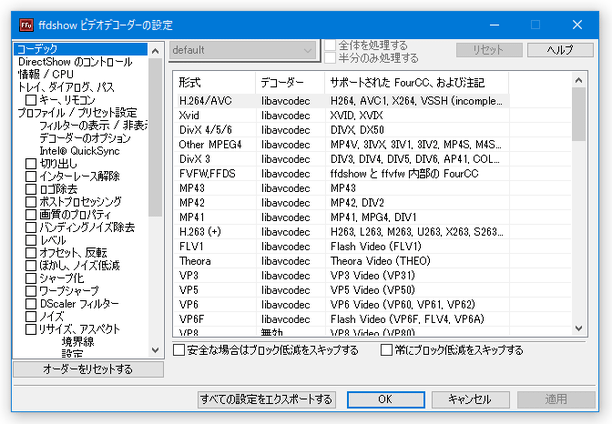This screenshot has height=424, width=612.
Task: Confirm with the OK button
Action: click(x=386, y=399)
